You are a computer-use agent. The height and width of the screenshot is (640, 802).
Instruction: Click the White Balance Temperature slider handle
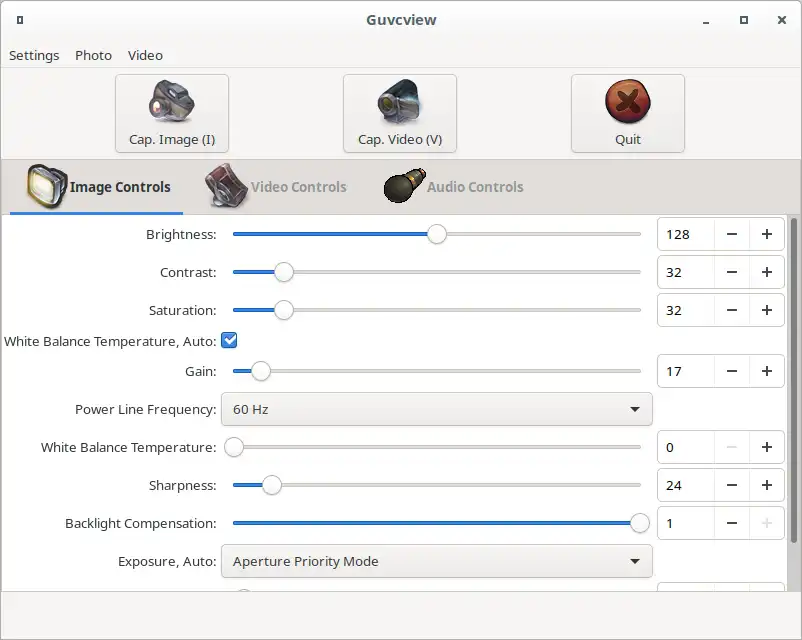[x=234, y=447]
